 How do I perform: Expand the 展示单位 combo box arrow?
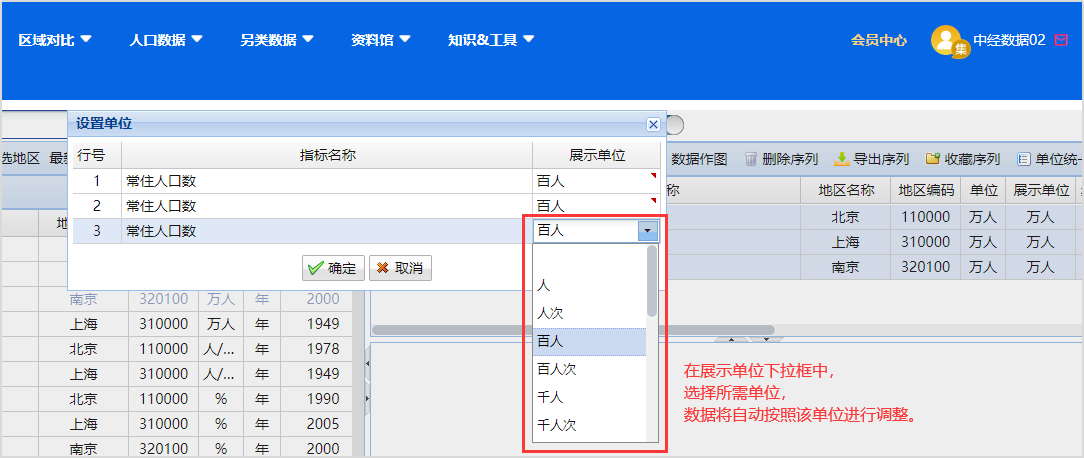648,231
